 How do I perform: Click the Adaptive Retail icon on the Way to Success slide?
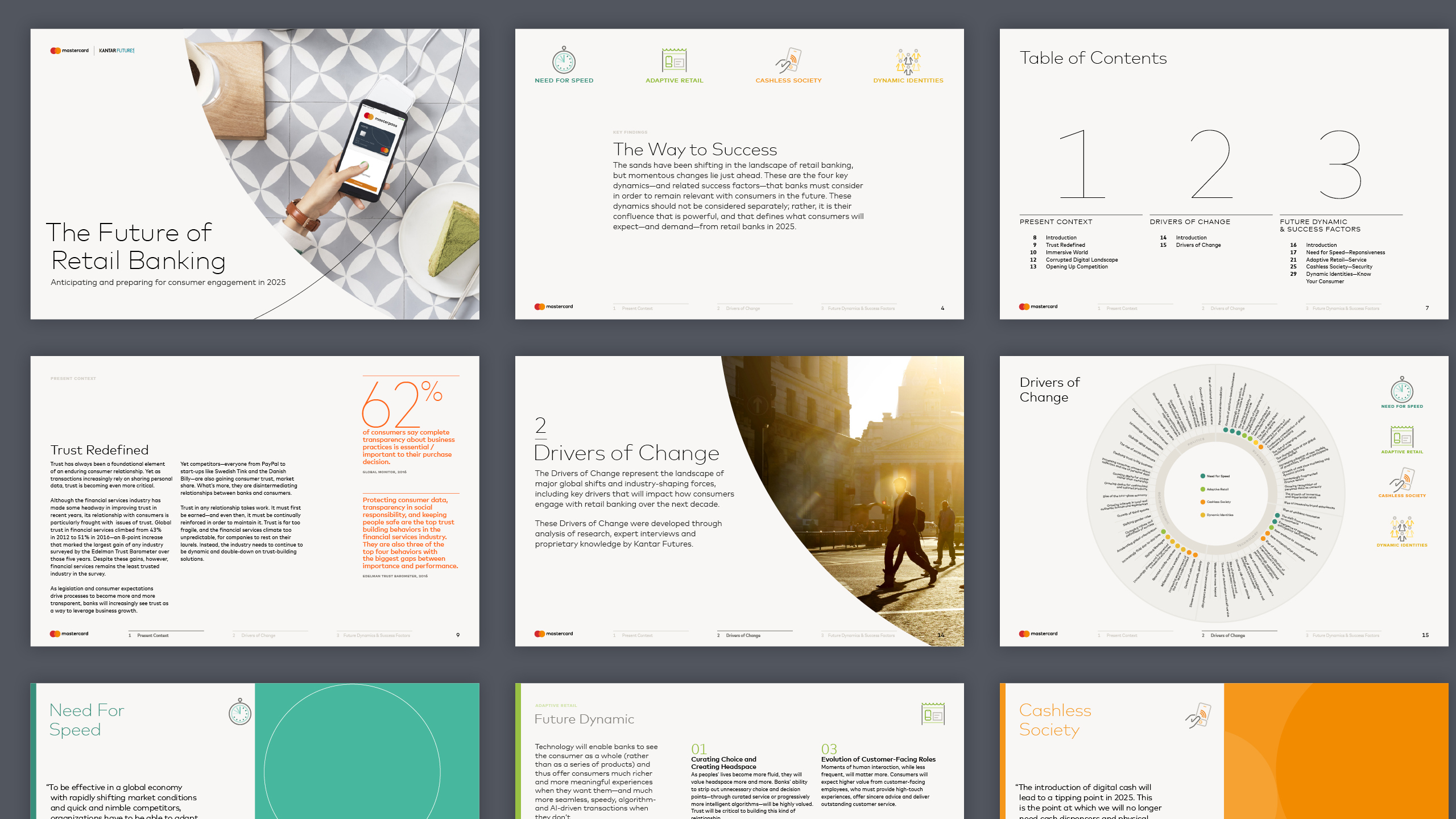coord(675,60)
